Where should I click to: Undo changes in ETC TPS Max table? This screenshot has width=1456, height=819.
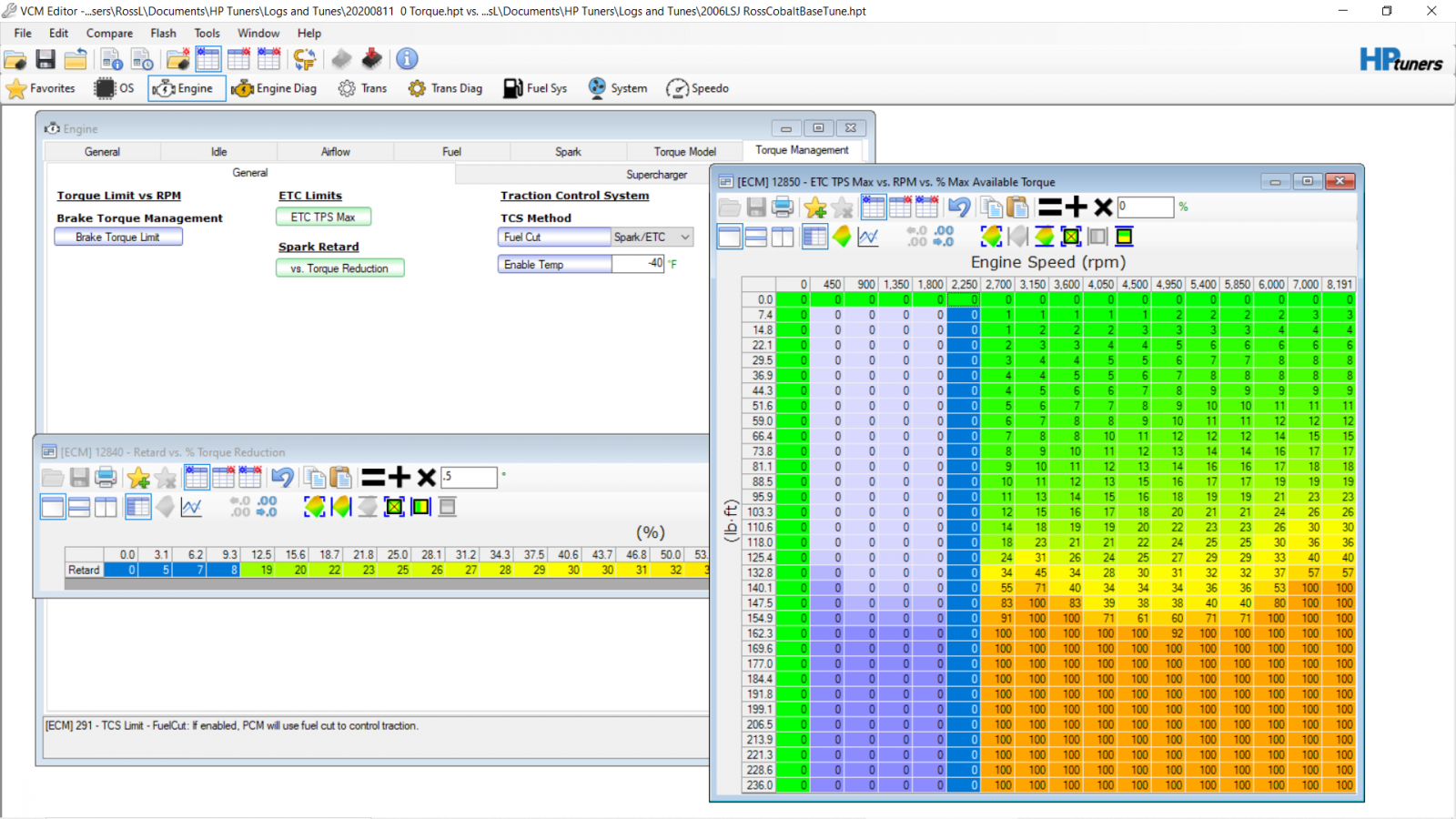(958, 207)
